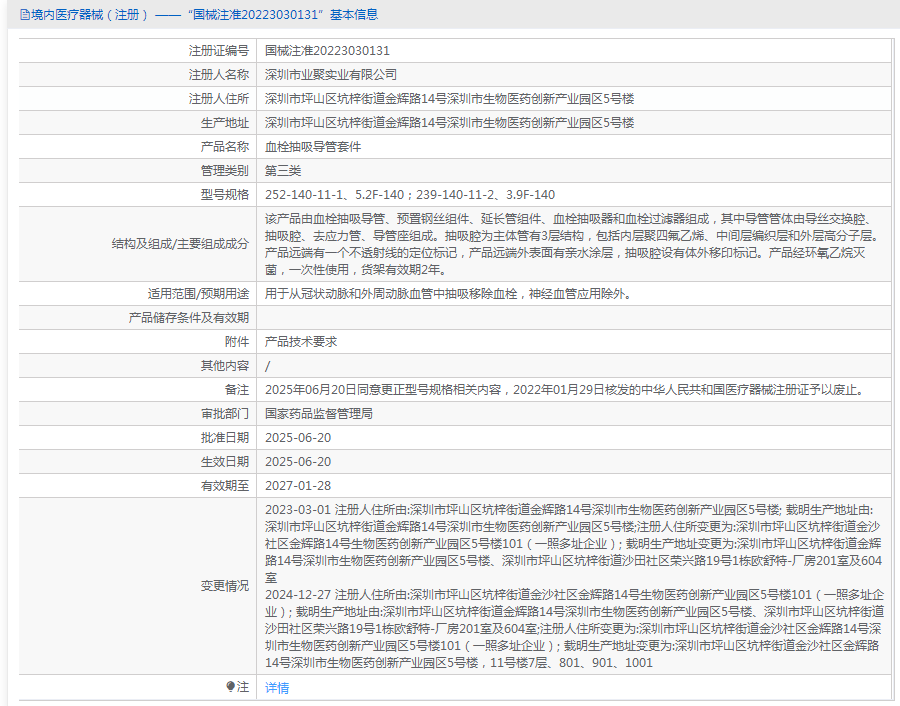Click the remark text beginning 2025年06月20日同意更正
Viewport: 900px width, 706px height.
[x=565, y=390]
